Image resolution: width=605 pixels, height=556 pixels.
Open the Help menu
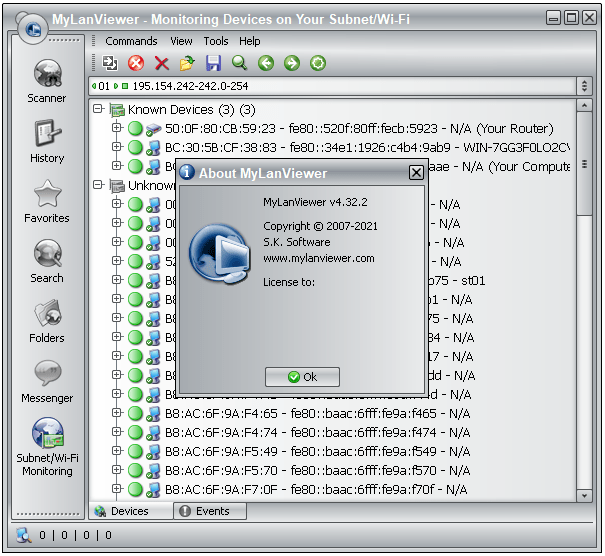[249, 41]
